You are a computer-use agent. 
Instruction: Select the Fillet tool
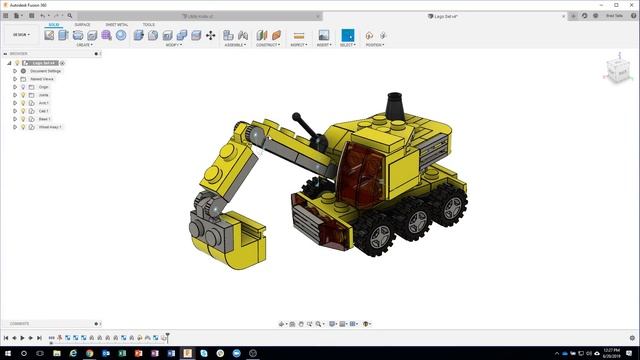[153, 35]
